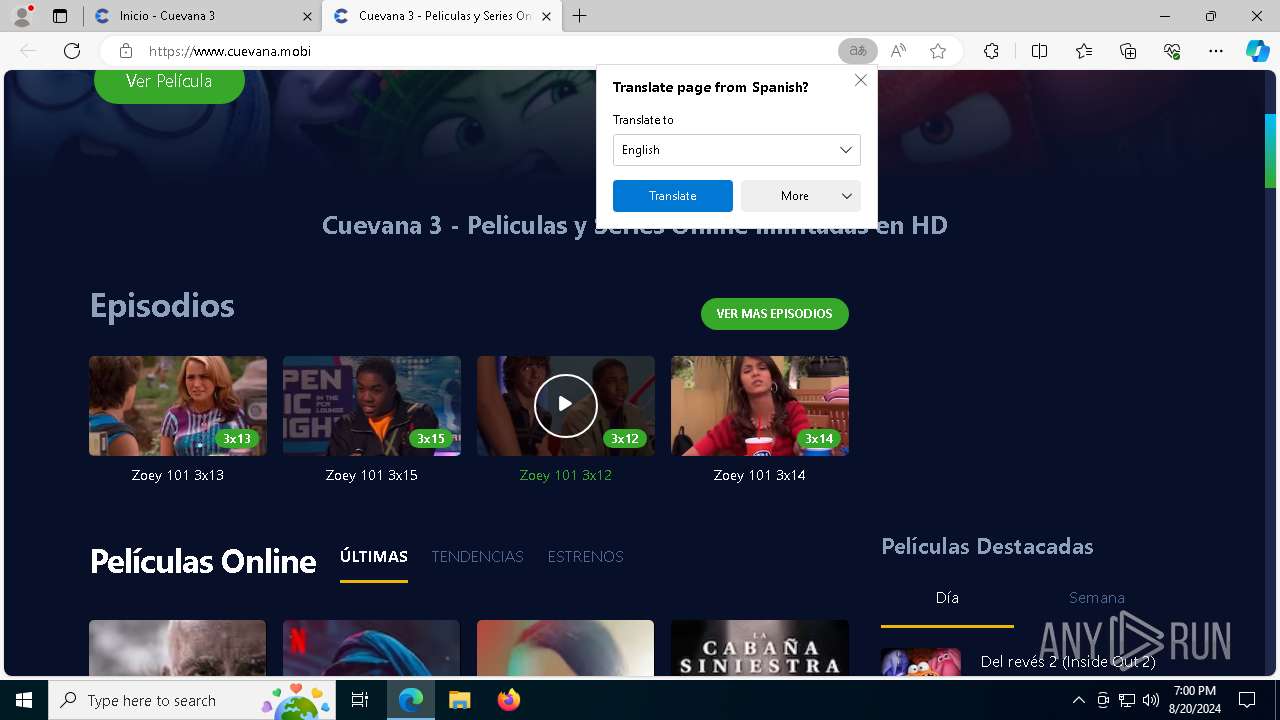
Task: Launch Microsoft Edge from the taskbar
Action: coord(411,700)
